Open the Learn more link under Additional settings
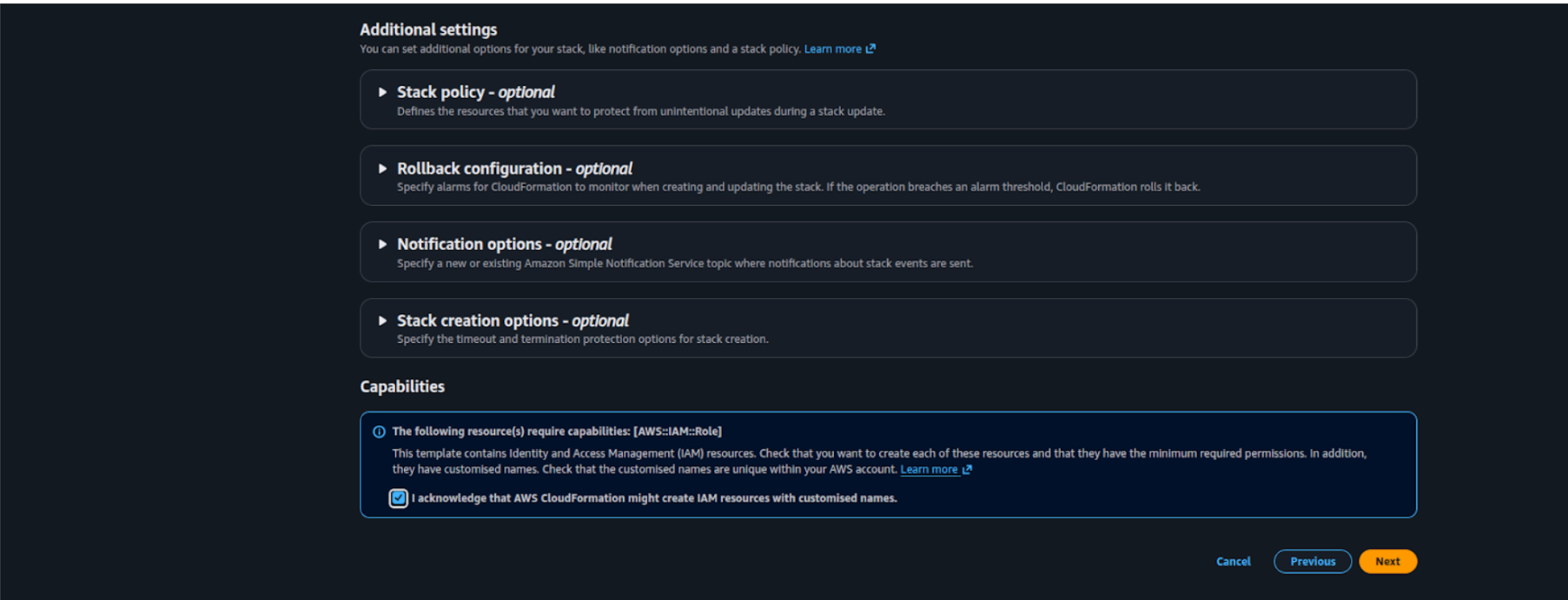Viewport: 1568px width, 600px height. pos(831,49)
